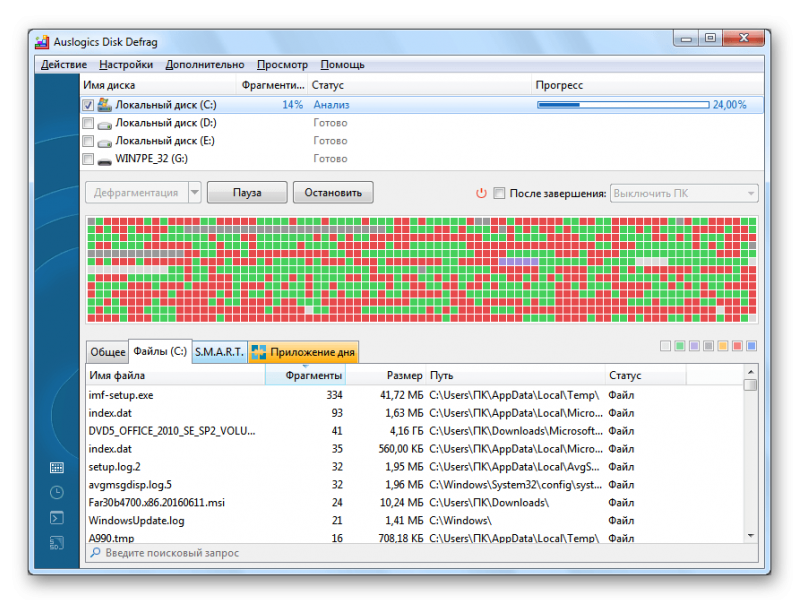Click the drive icon for Локальный диск (E:)
Viewport: 800px width, 604px height.
pyautogui.click(x=105, y=142)
